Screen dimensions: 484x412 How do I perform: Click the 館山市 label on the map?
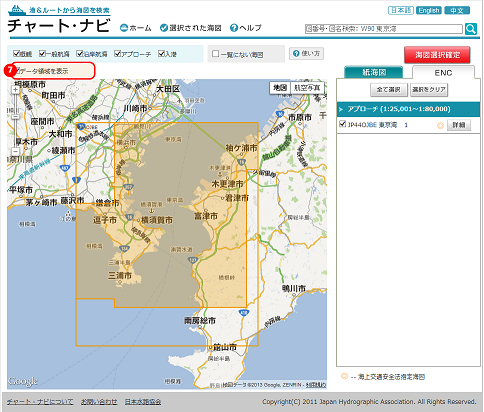point(225,348)
